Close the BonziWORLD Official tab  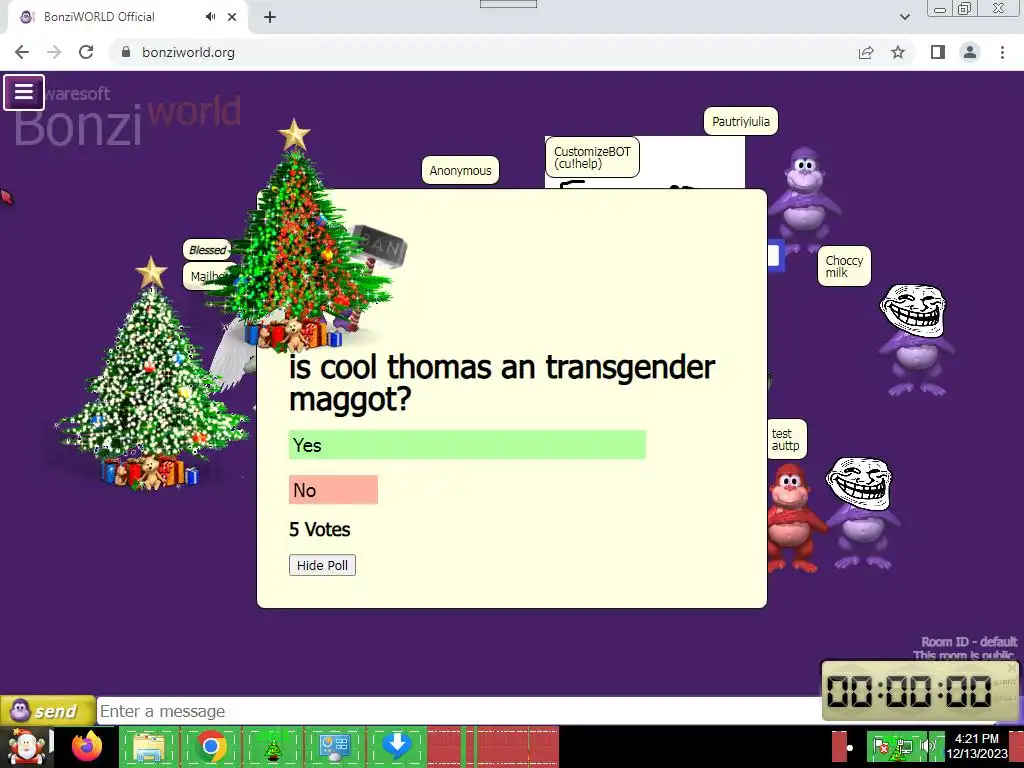coord(232,17)
